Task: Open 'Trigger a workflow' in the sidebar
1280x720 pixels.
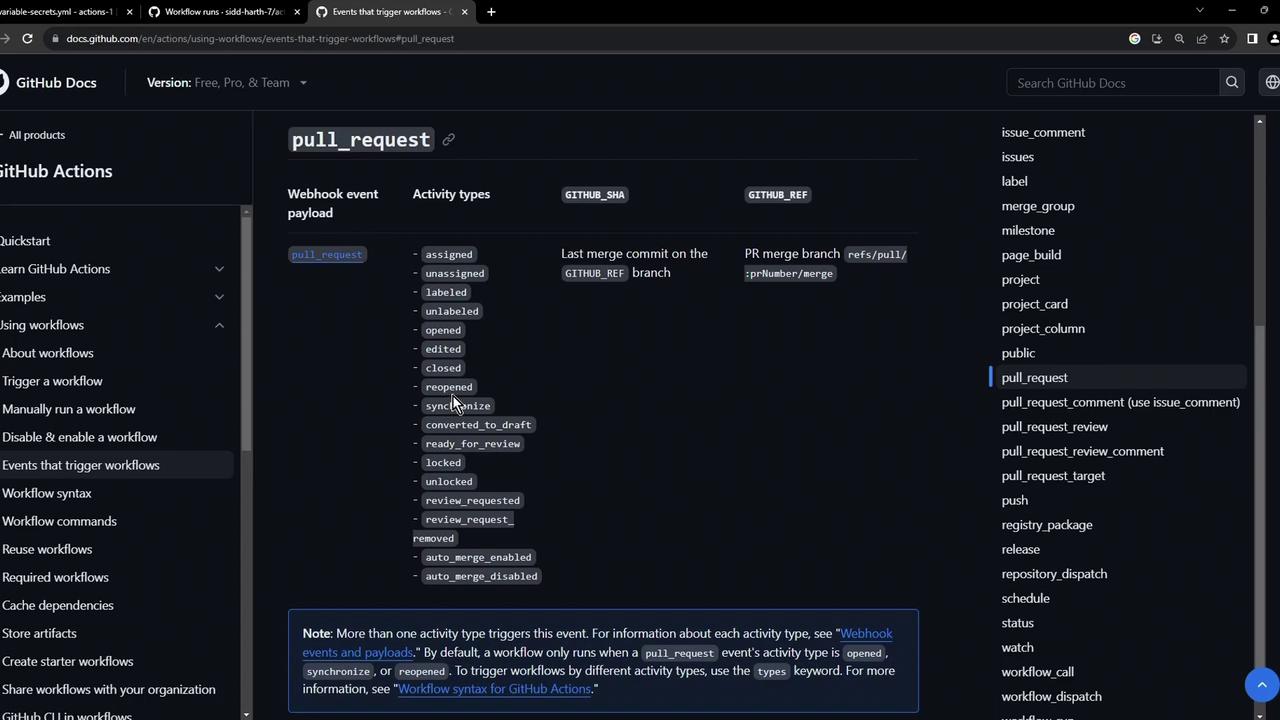Action: point(52,381)
